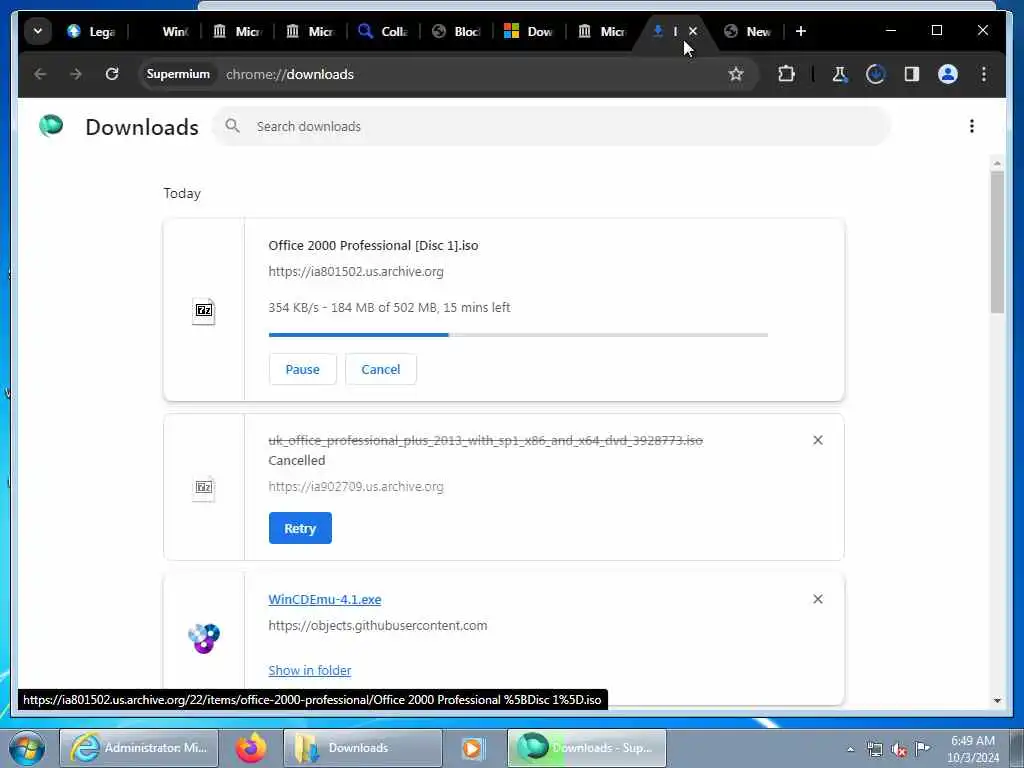Reload the downloads page
This screenshot has height=768, width=1024.
click(112, 74)
